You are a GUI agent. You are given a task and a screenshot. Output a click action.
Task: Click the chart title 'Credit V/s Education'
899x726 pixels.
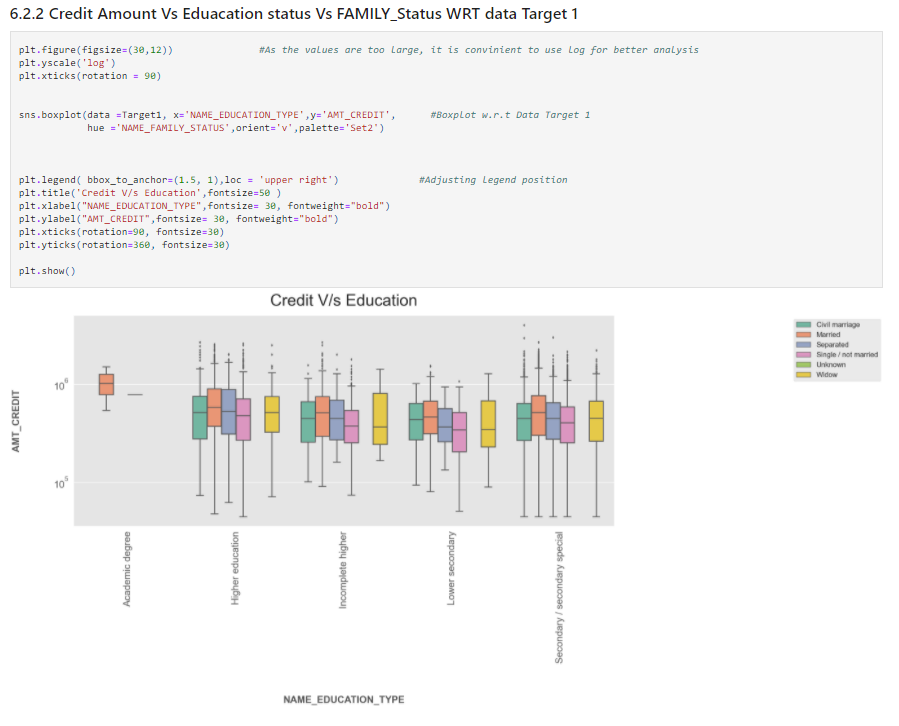pyautogui.click(x=343, y=300)
